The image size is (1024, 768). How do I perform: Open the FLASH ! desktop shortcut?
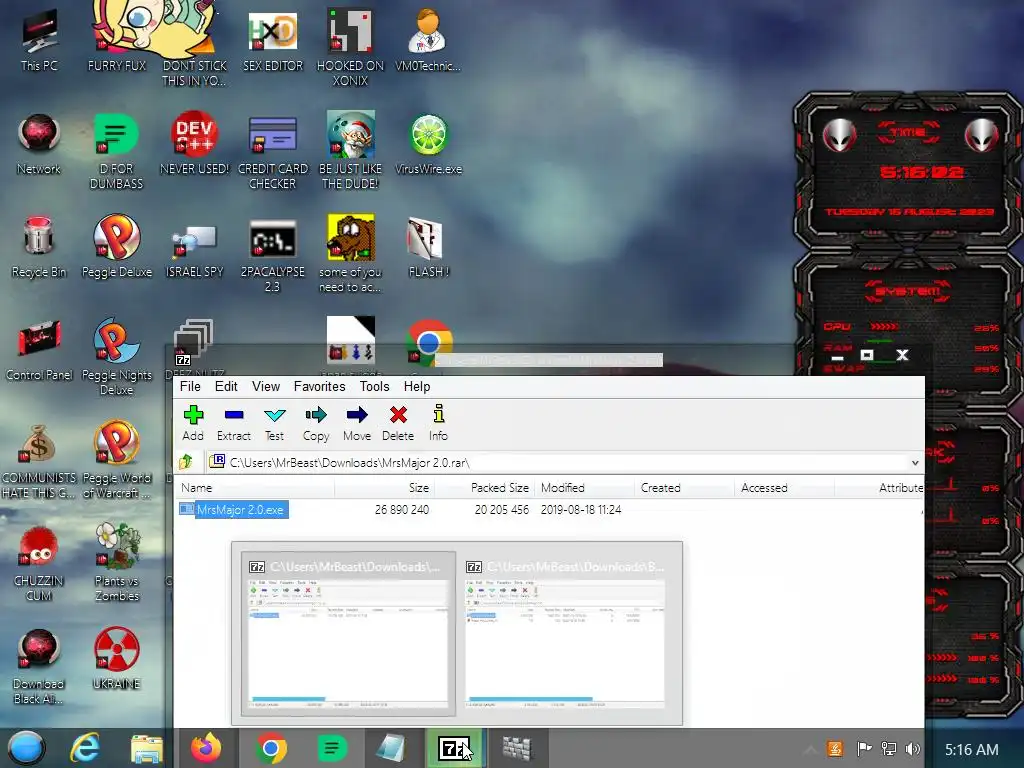428,247
